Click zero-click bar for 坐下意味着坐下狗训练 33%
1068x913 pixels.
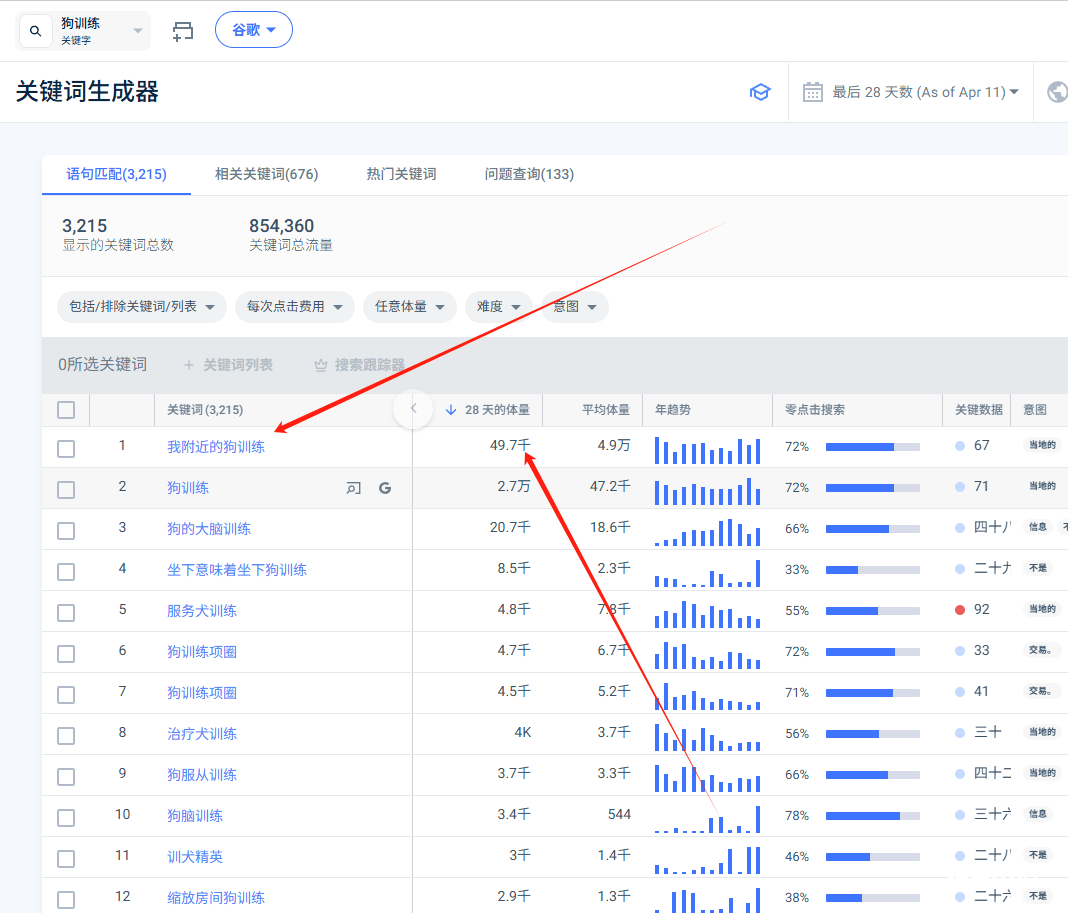click(873, 570)
